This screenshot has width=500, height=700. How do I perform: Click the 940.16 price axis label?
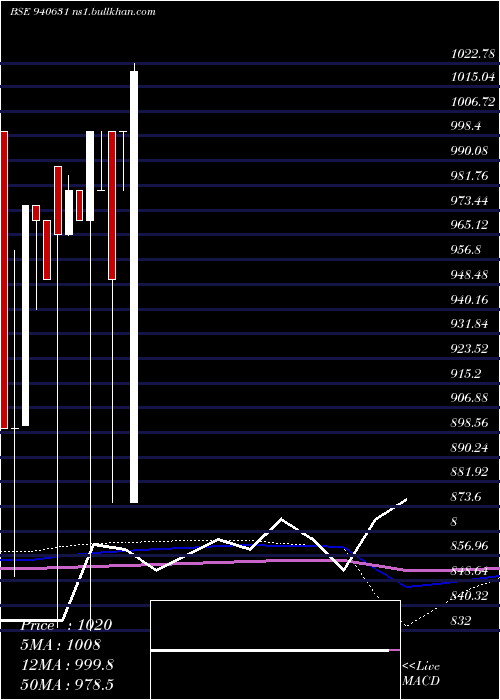click(470, 299)
